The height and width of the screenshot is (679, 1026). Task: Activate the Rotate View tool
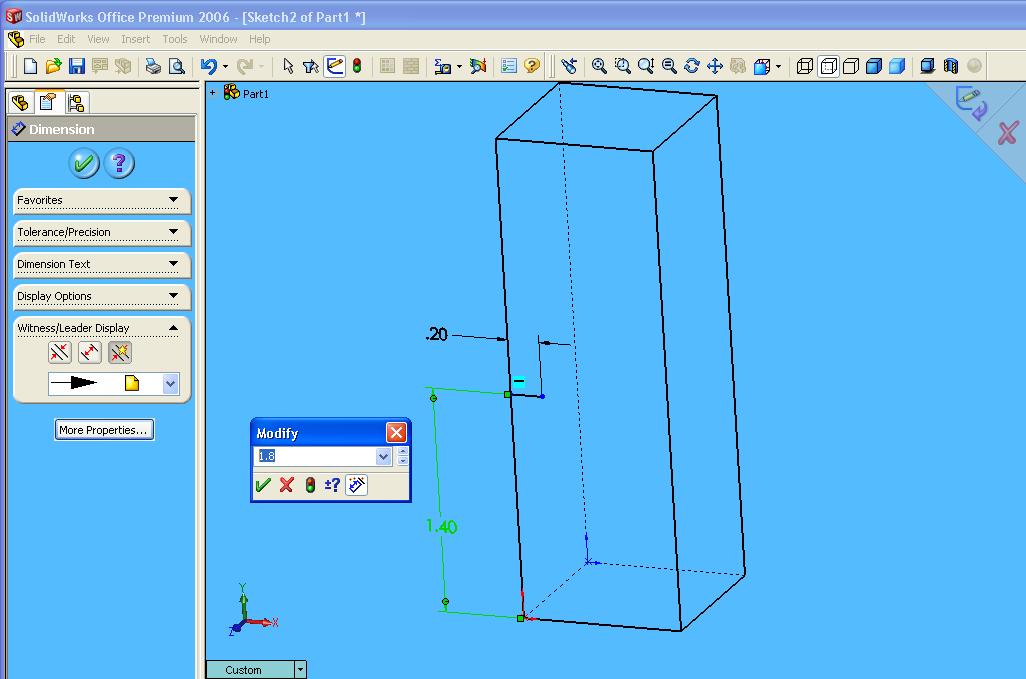[x=692, y=66]
